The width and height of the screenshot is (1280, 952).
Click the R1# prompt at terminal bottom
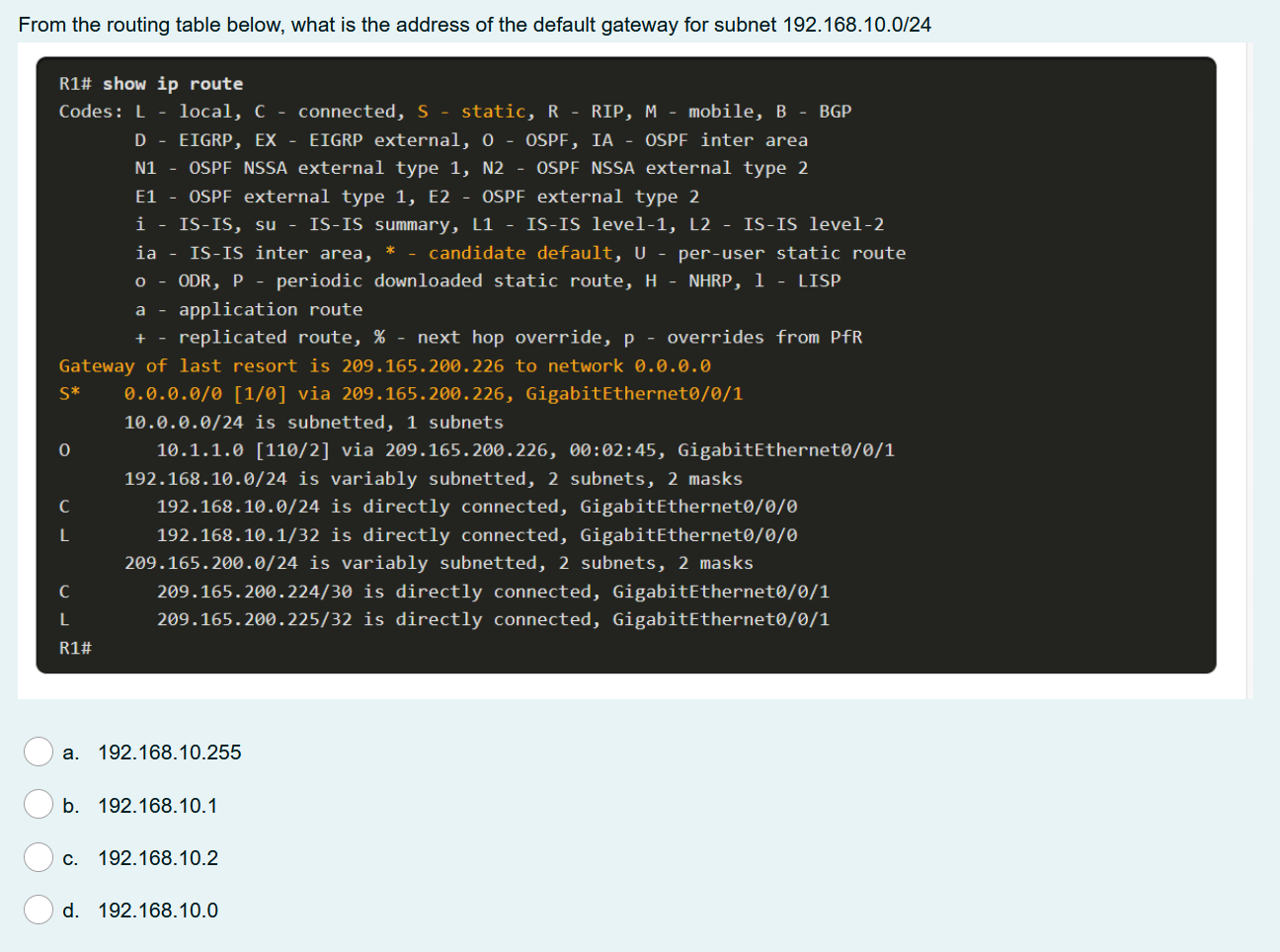(74, 648)
